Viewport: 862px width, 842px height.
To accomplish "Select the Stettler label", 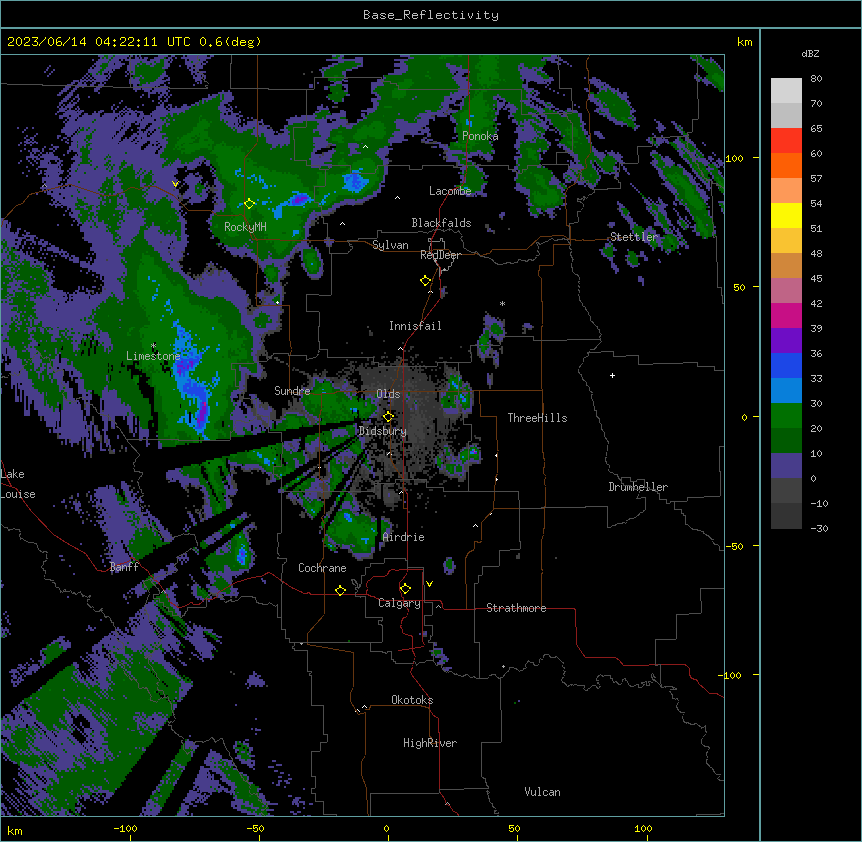I will (x=634, y=237).
